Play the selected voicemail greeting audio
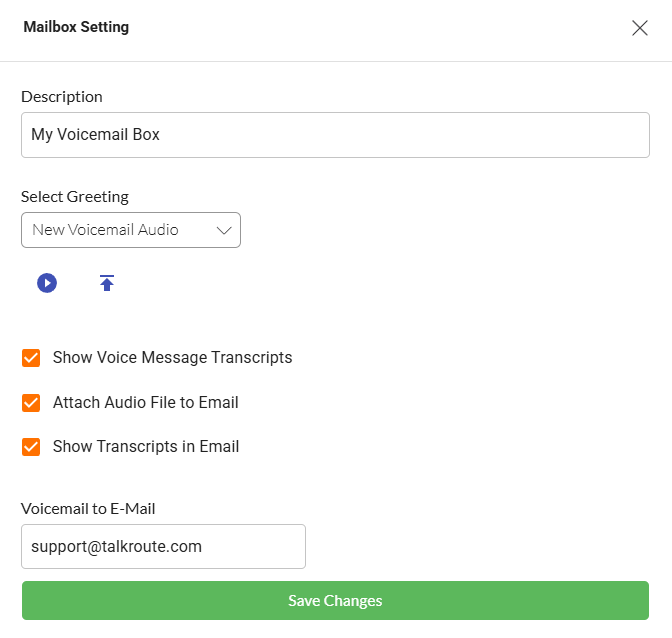This screenshot has width=672, height=638. tap(47, 283)
